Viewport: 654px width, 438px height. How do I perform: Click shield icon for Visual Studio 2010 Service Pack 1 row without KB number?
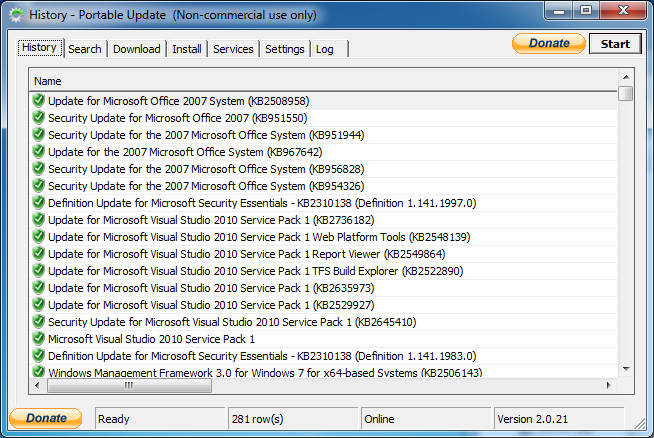(38, 339)
